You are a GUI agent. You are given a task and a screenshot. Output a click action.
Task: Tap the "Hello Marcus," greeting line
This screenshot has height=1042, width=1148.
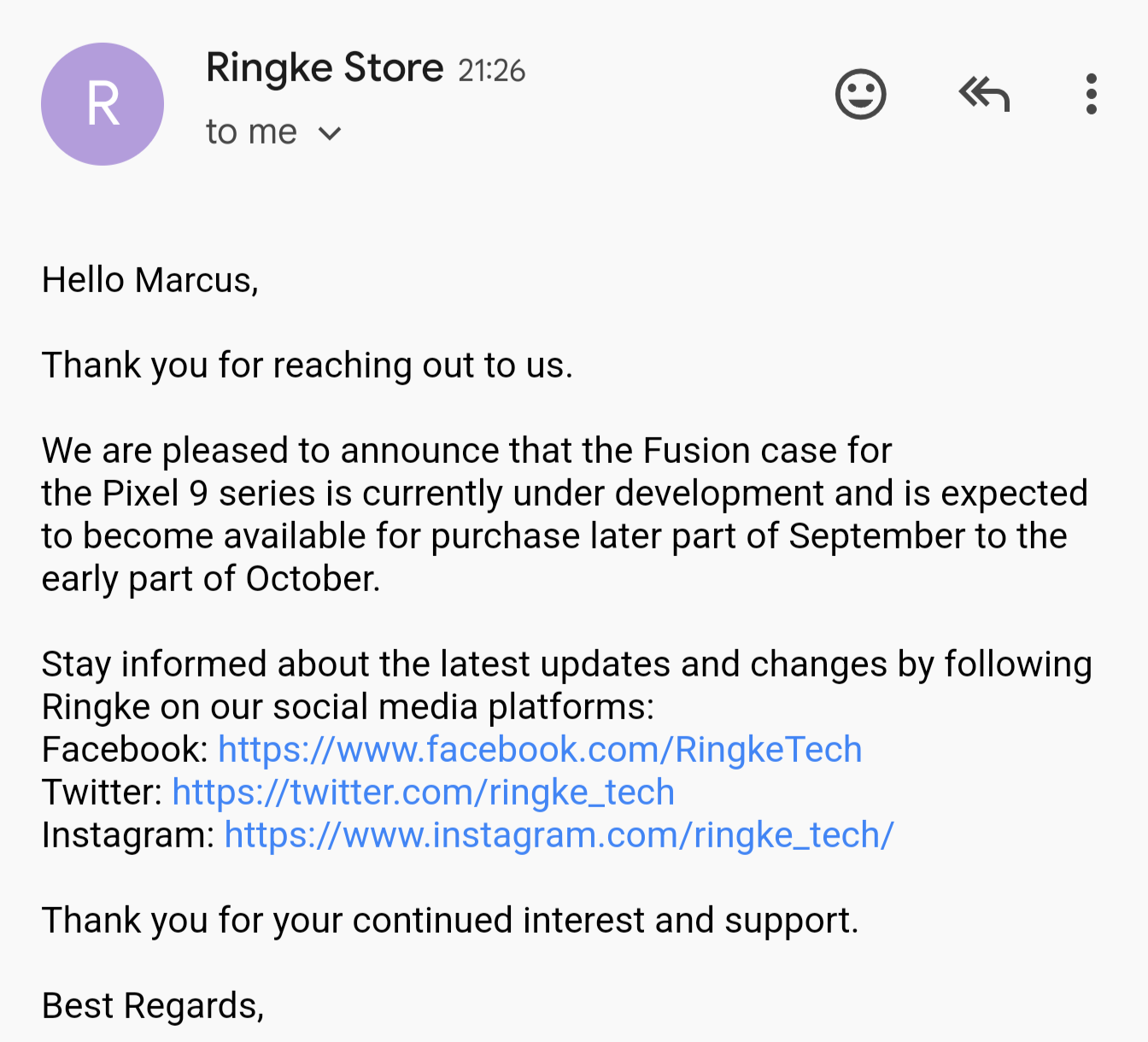150,280
